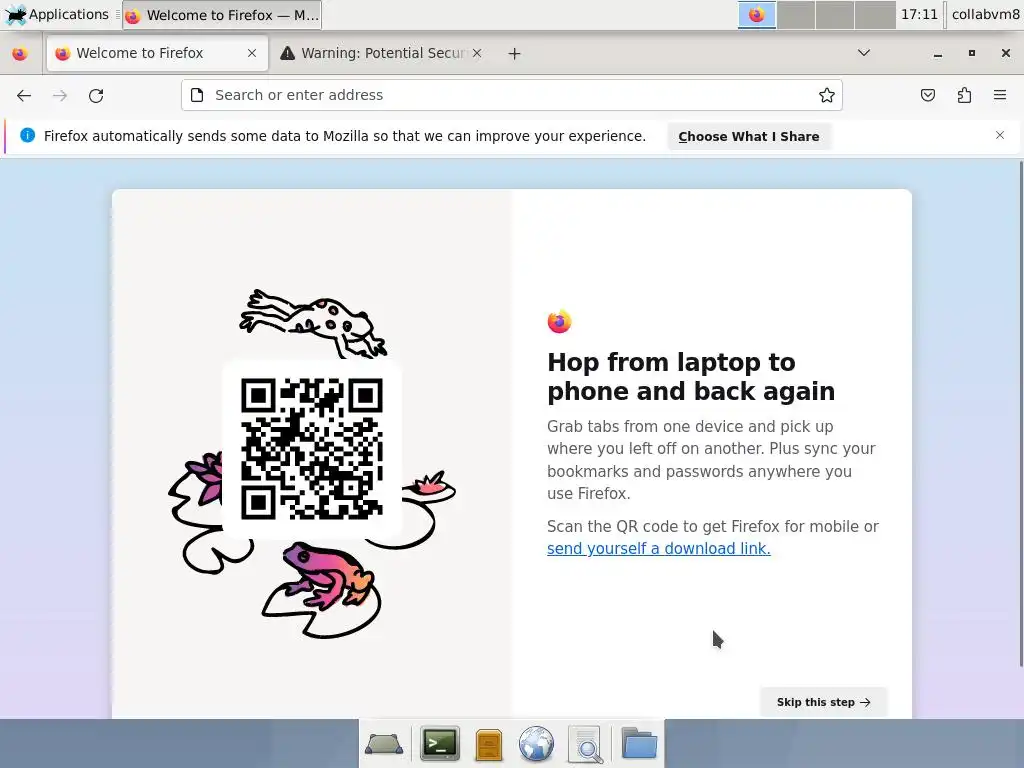Click the page vertical scrollbar
1024x768 pixels.
coord(1020,413)
